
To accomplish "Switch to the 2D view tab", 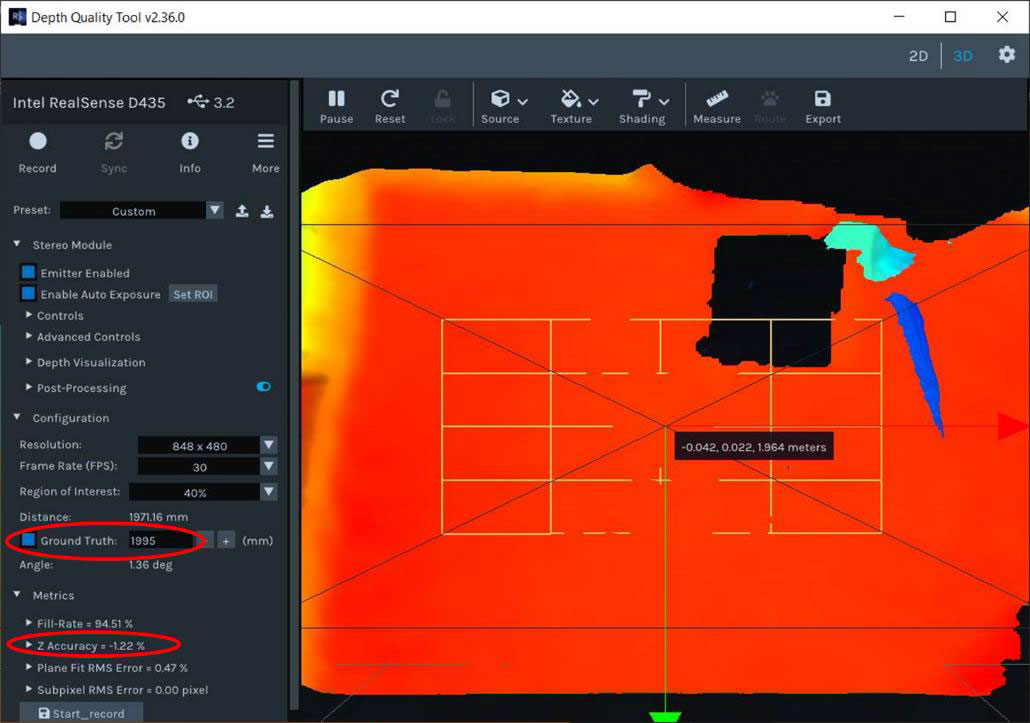I will [918, 56].
